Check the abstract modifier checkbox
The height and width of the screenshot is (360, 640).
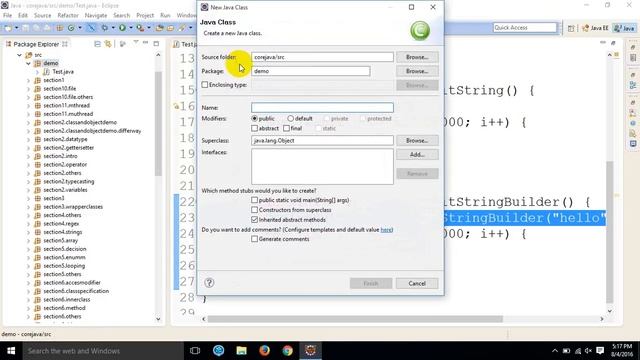pyautogui.click(x=255, y=128)
